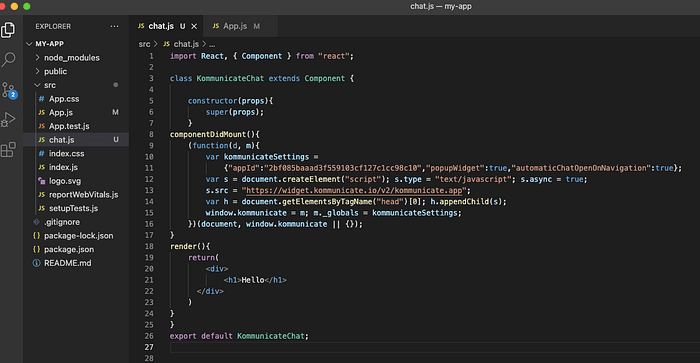
Task: Click the breadcrumb trailing ellipsis
Action: click(x=212, y=44)
